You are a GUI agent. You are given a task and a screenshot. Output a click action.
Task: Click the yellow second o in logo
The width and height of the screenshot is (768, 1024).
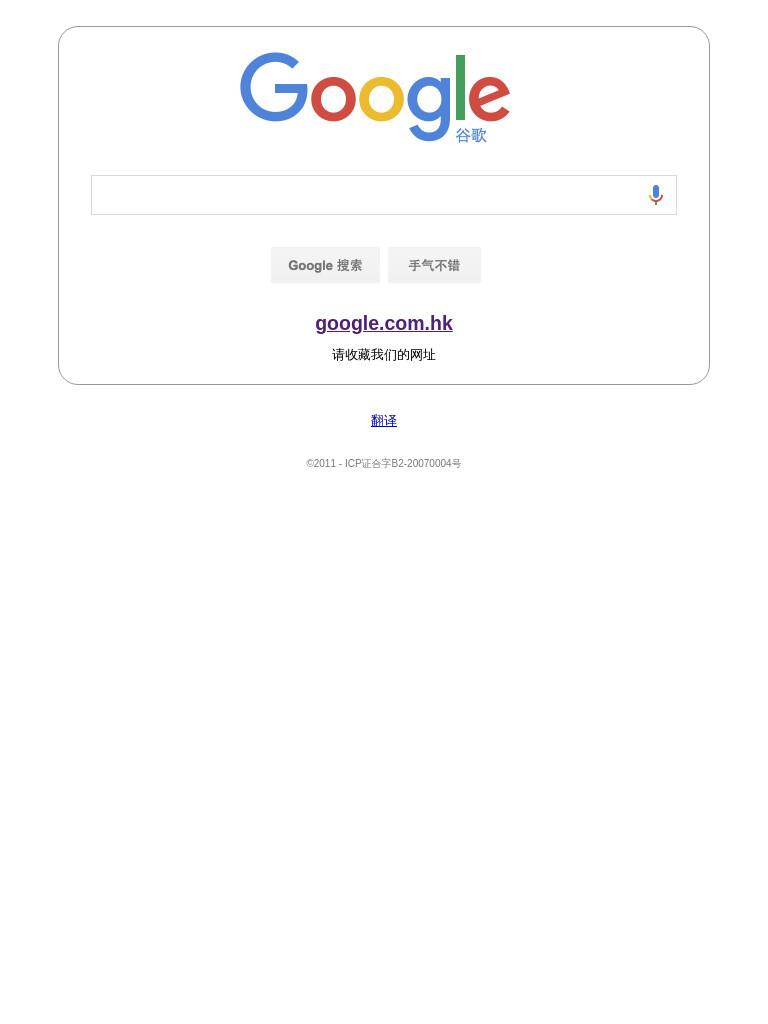[381, 99]
